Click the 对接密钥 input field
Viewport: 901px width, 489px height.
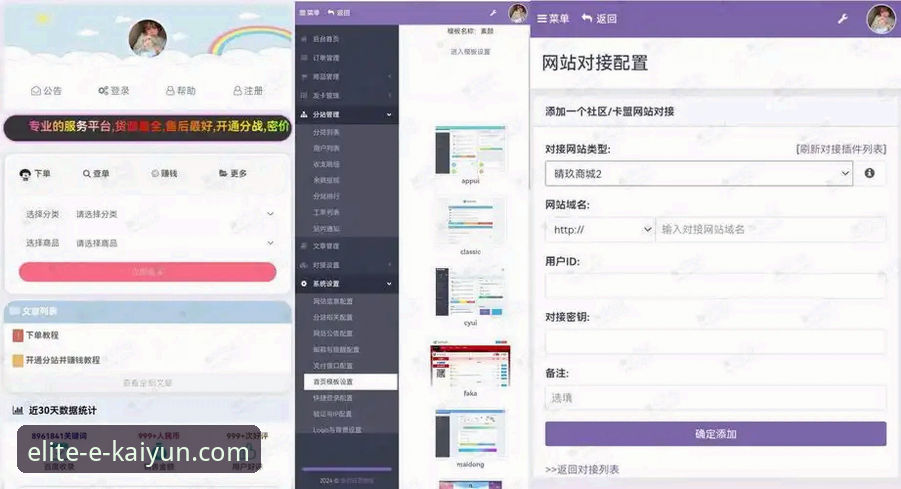click(715, 342)
